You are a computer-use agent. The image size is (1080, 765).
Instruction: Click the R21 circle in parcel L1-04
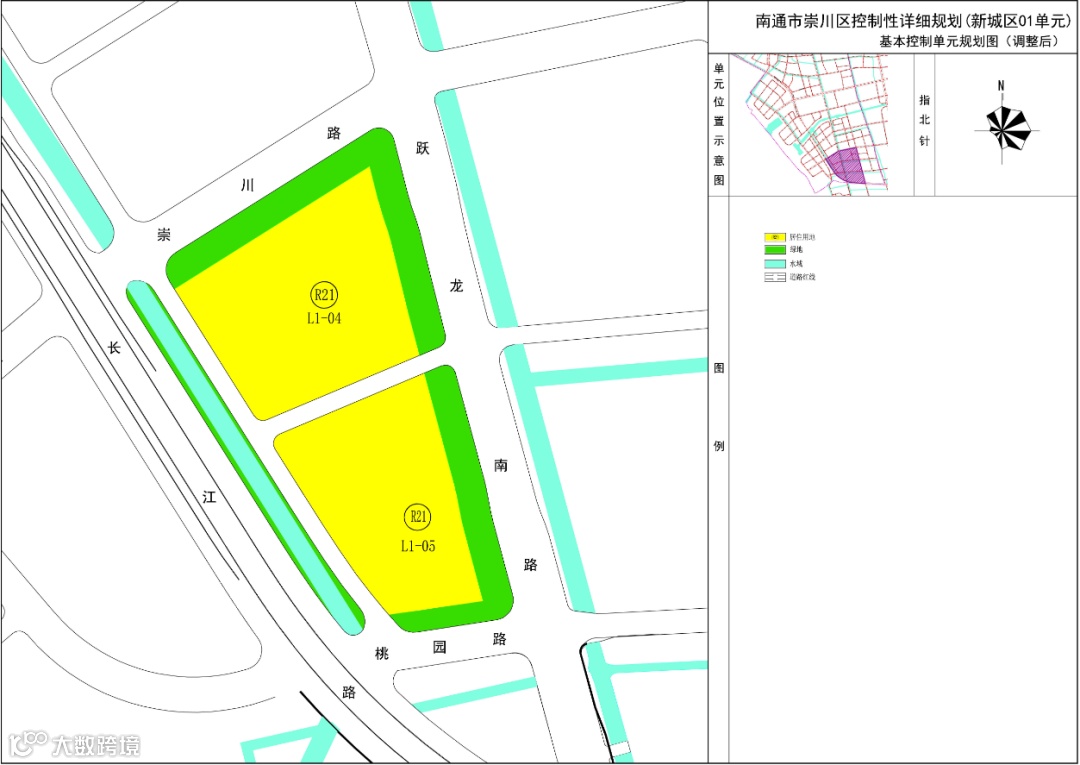click(x=324, y=296)
